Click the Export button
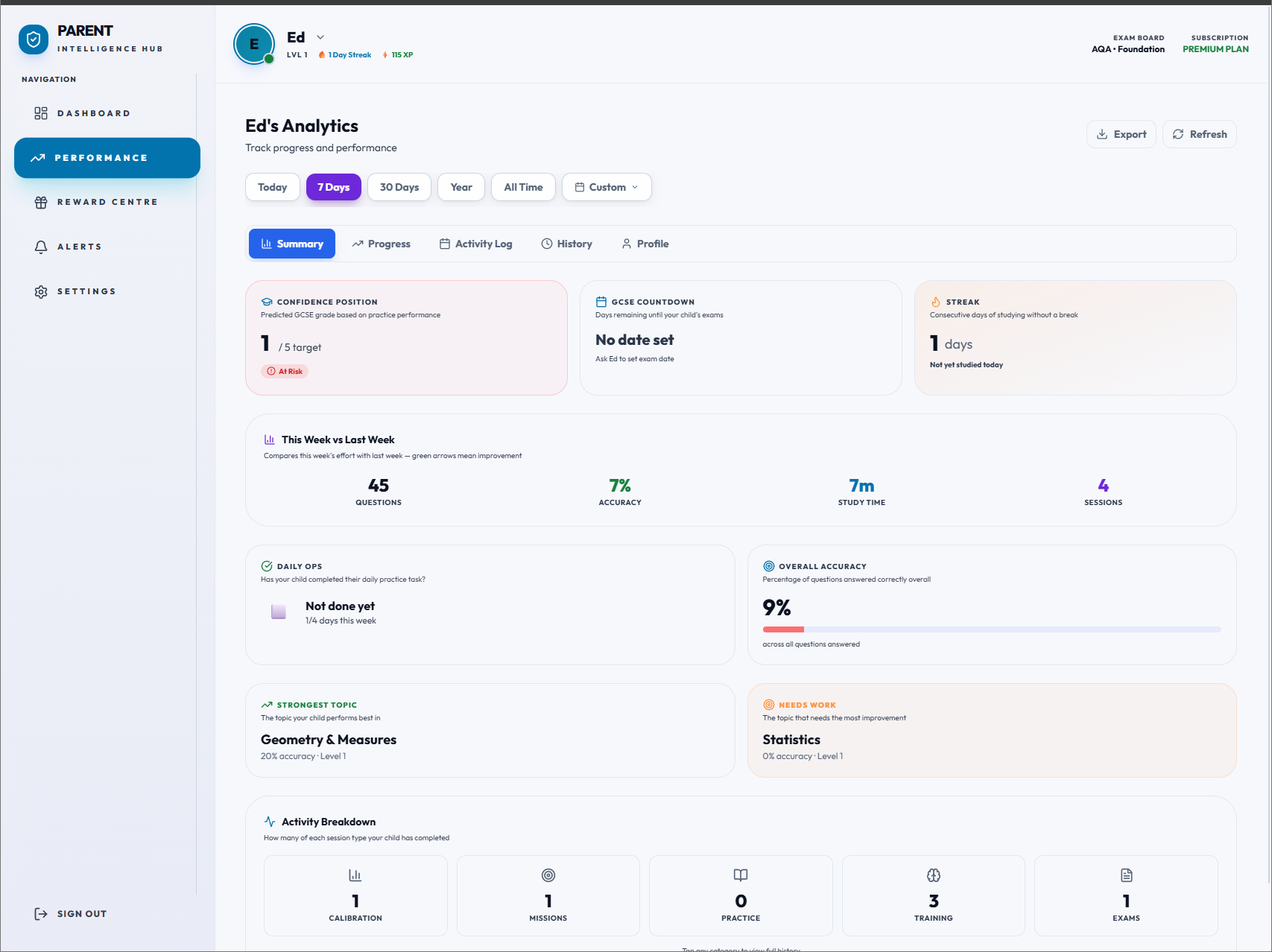 pos(1121,134)
